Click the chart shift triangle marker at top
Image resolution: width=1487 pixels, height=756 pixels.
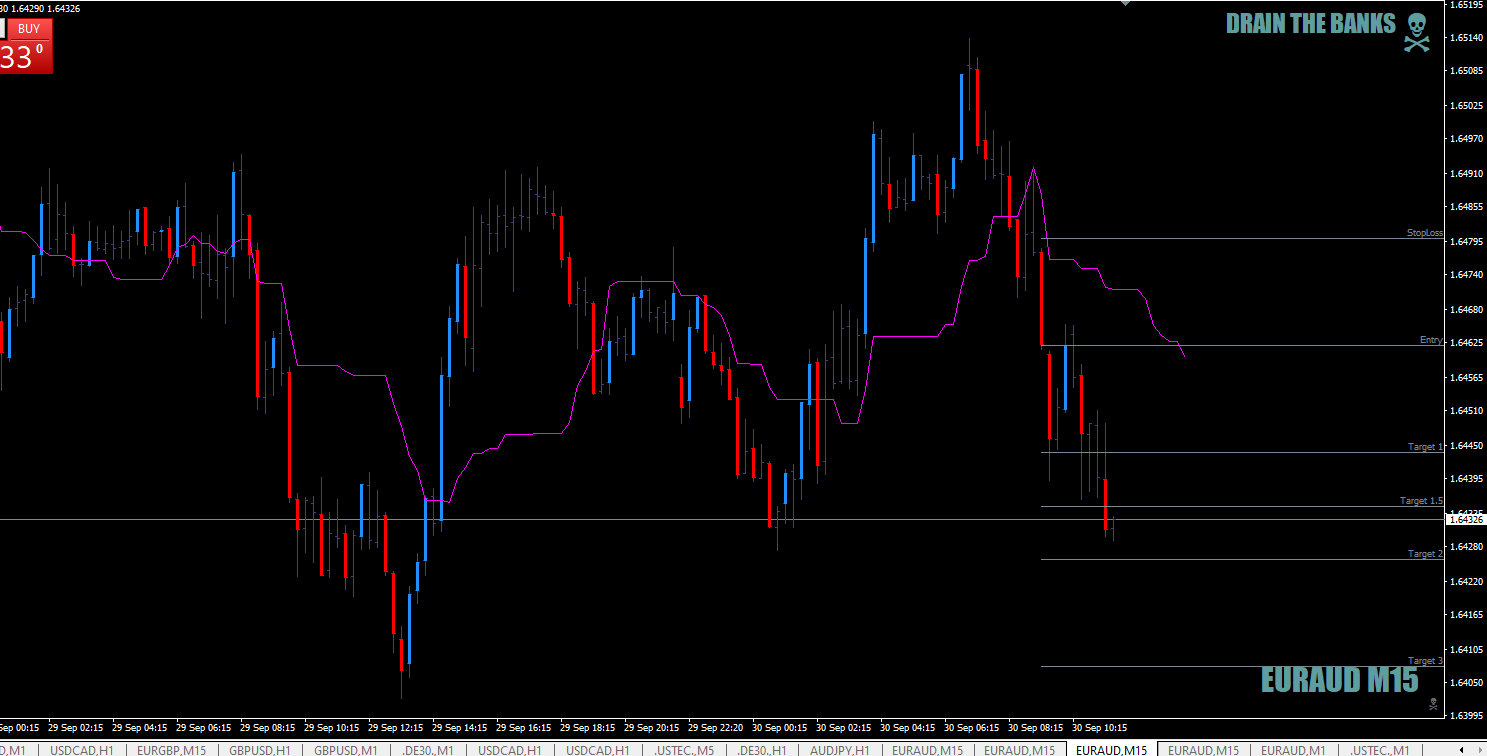click(1124, 4)
